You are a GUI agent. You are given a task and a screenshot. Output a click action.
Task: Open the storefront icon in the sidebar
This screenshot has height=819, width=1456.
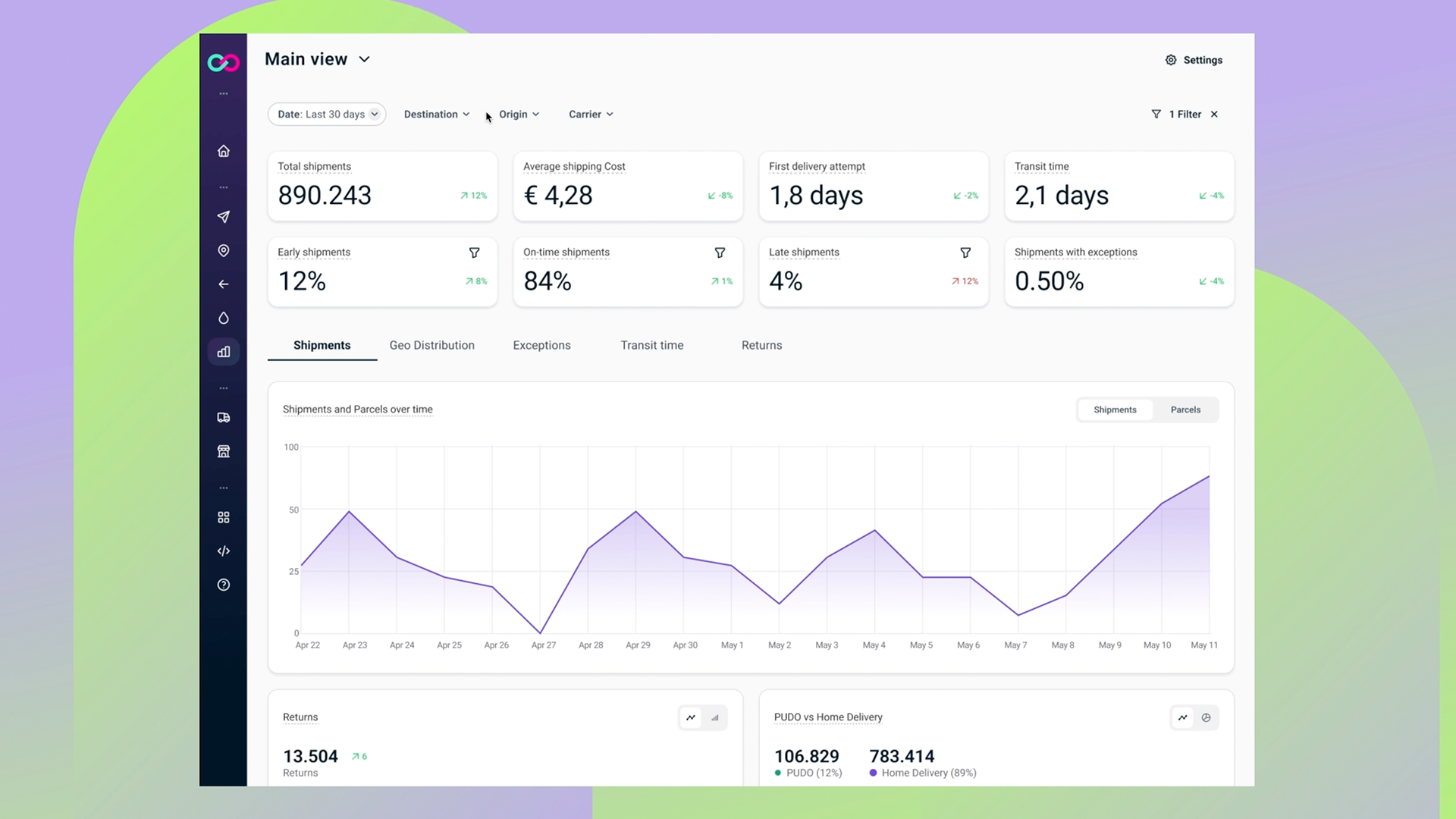[223, 451]
